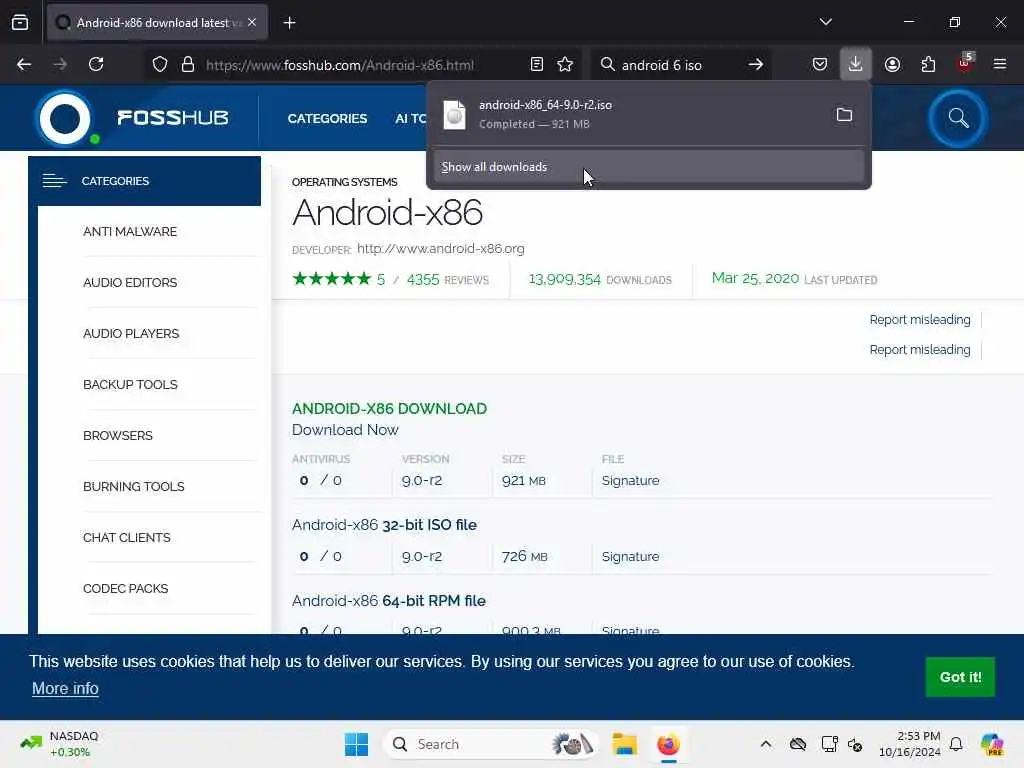Open the Pocket save icon
Screen dimensions: 1024x768
[x=820, y=64]
